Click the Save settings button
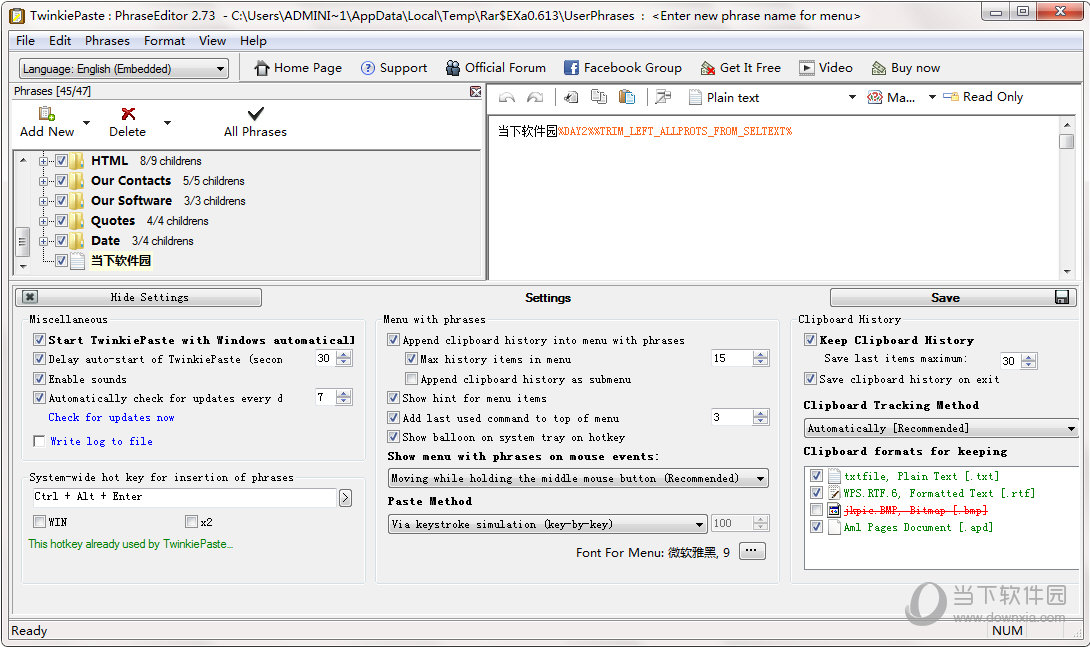1090x647 pixels. coord(953,297)
